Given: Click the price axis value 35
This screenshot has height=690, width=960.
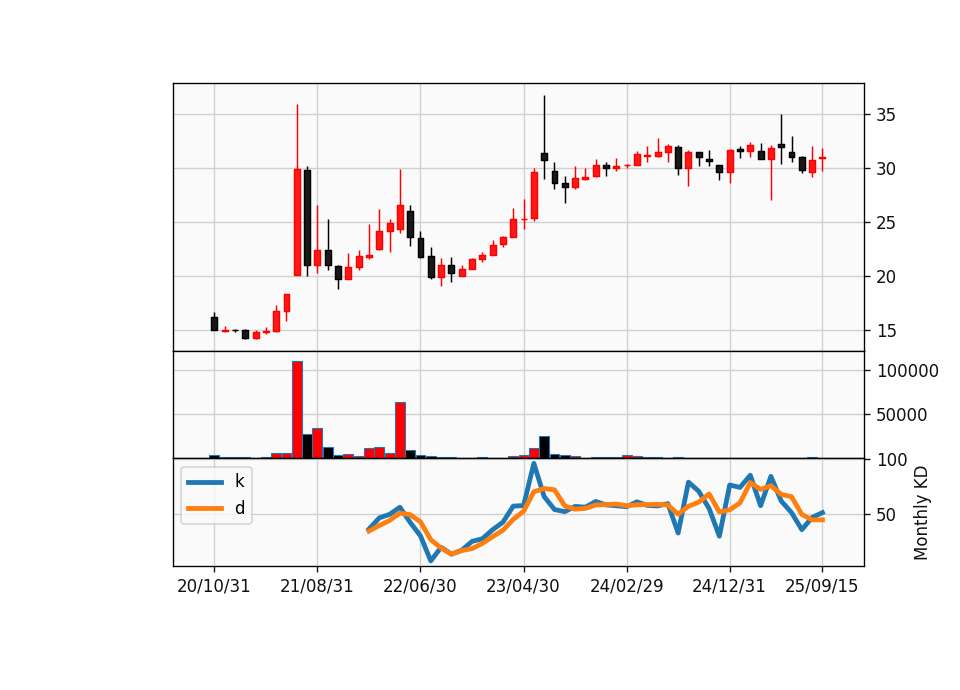Looking at the screenshot, I should [x=886, y=115].
